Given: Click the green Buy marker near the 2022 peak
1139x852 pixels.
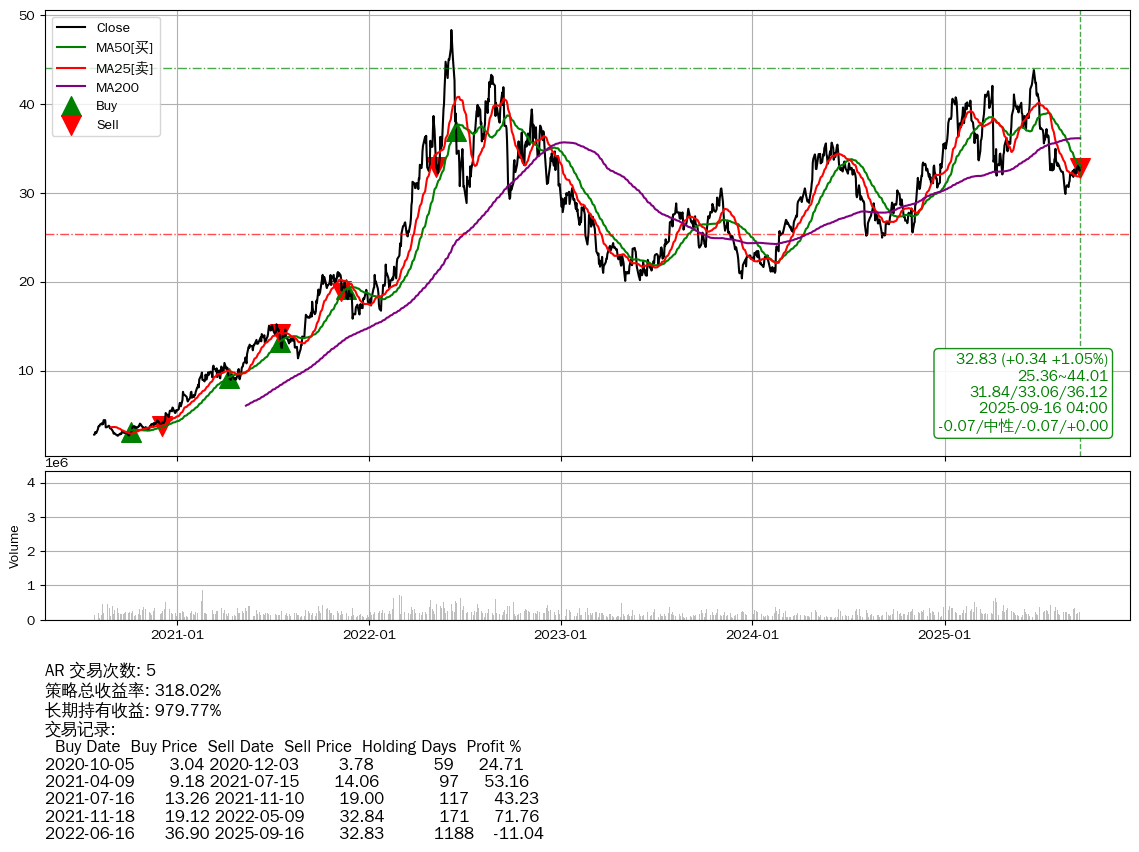Looking at the screenshot, I should click(456, 132).
